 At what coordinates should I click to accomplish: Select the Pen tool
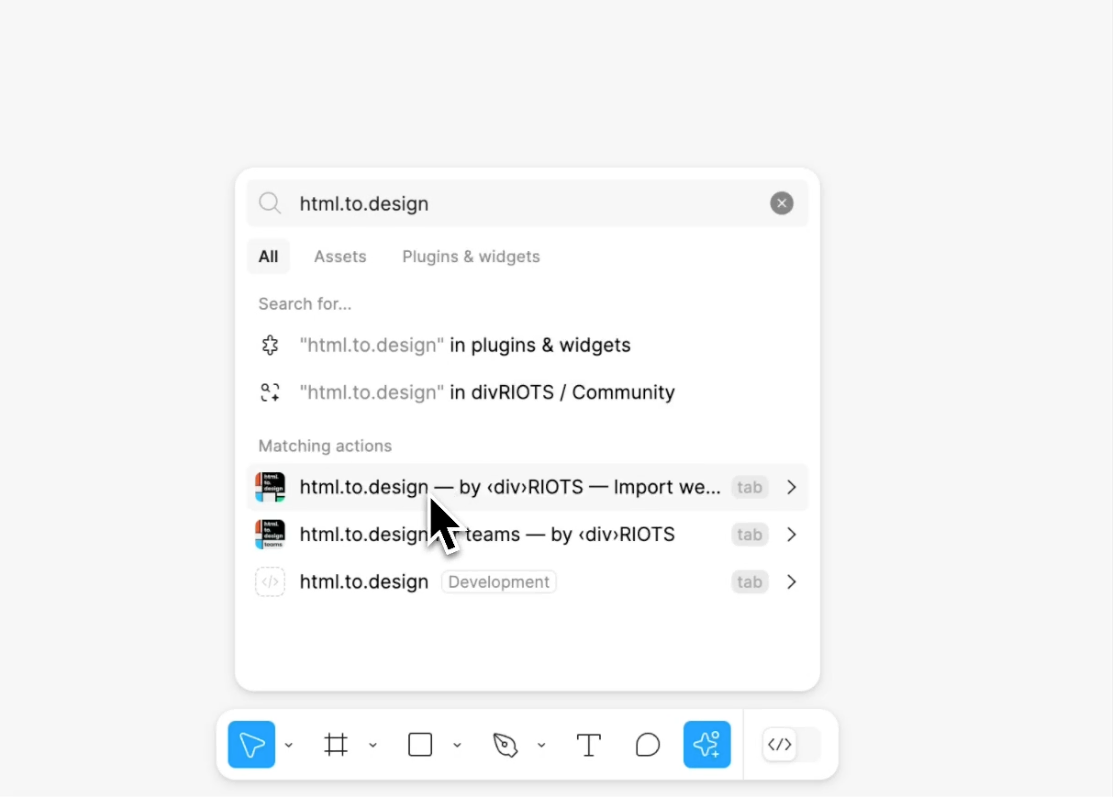[x=505, y=744]
